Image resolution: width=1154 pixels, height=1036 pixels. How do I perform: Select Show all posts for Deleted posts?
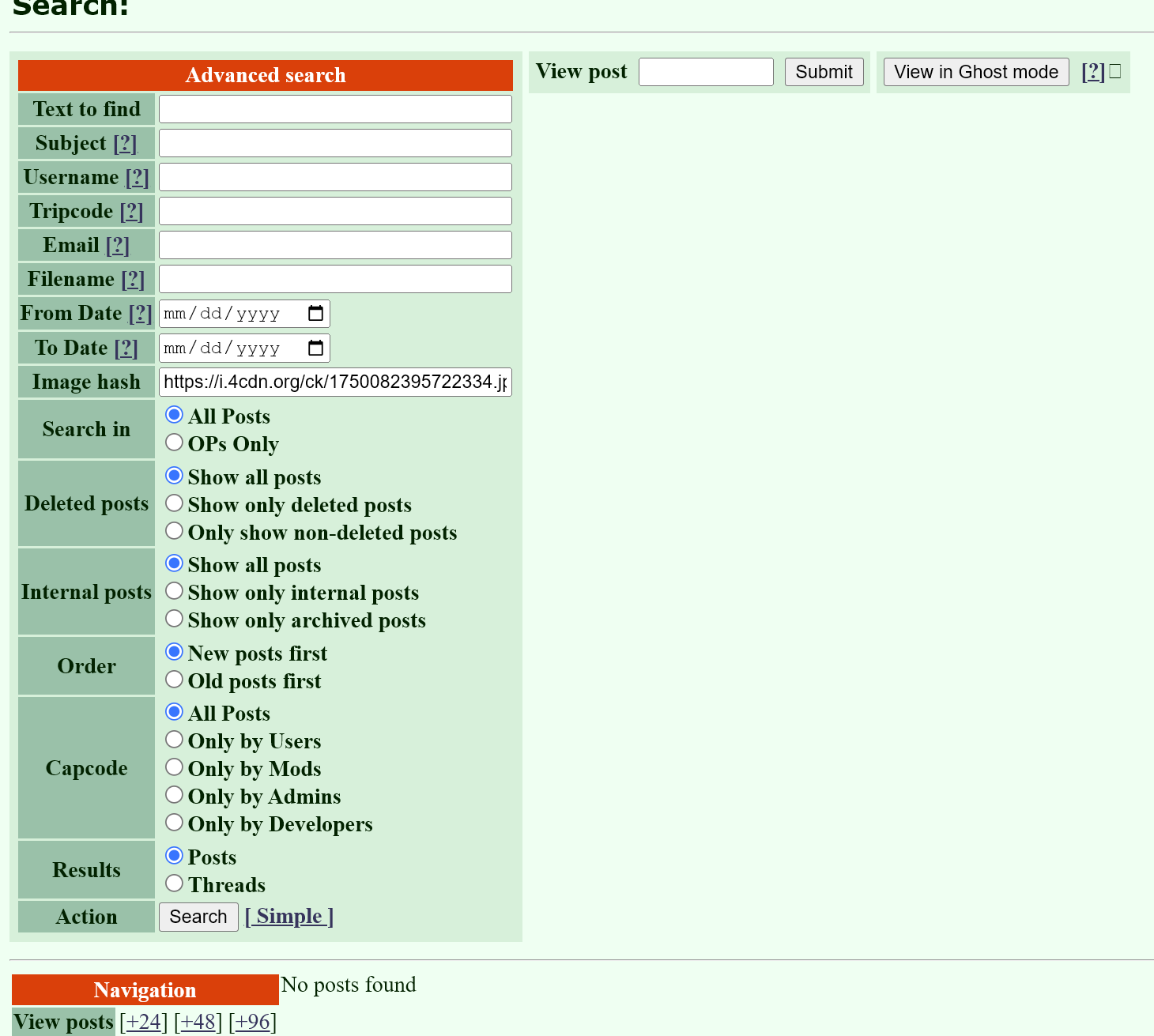tap(174, 476)
